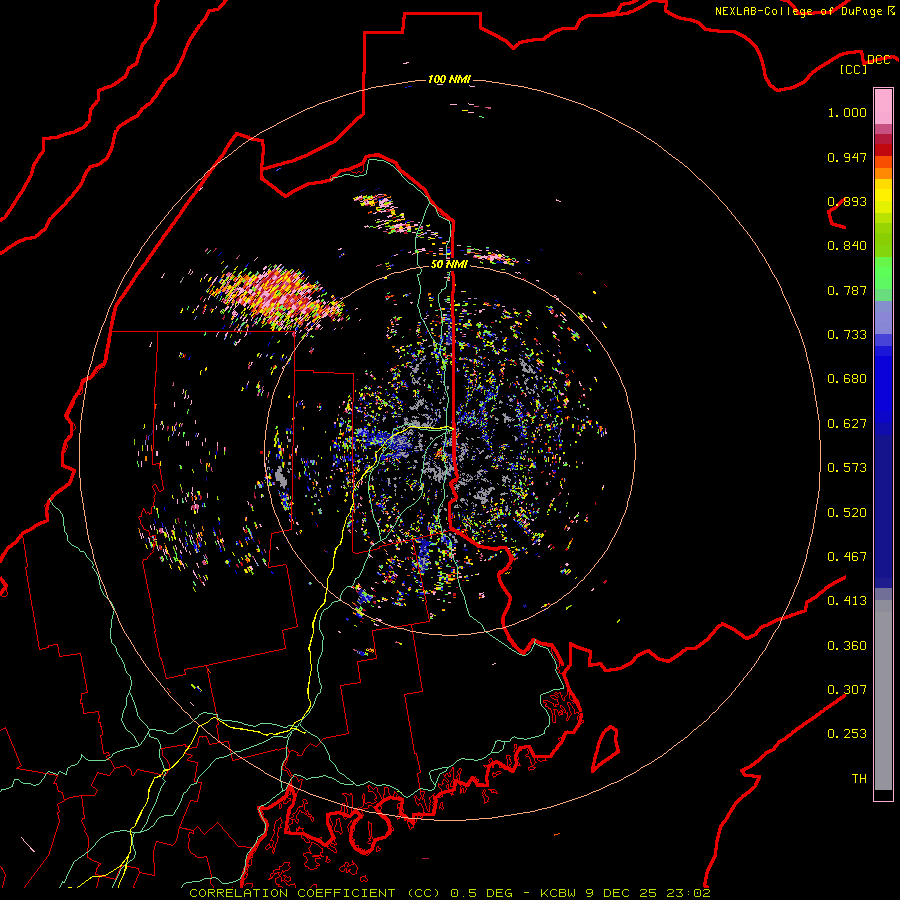Select the 0.360 scale value
Viewport: 900px width, 900px height.
[847, 646]
